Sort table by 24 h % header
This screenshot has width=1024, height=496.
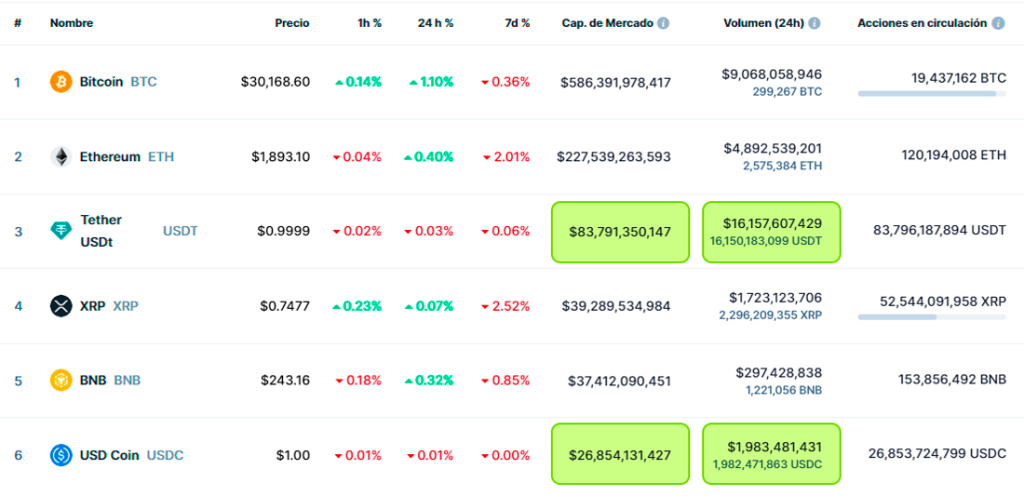tap(435, 23)
